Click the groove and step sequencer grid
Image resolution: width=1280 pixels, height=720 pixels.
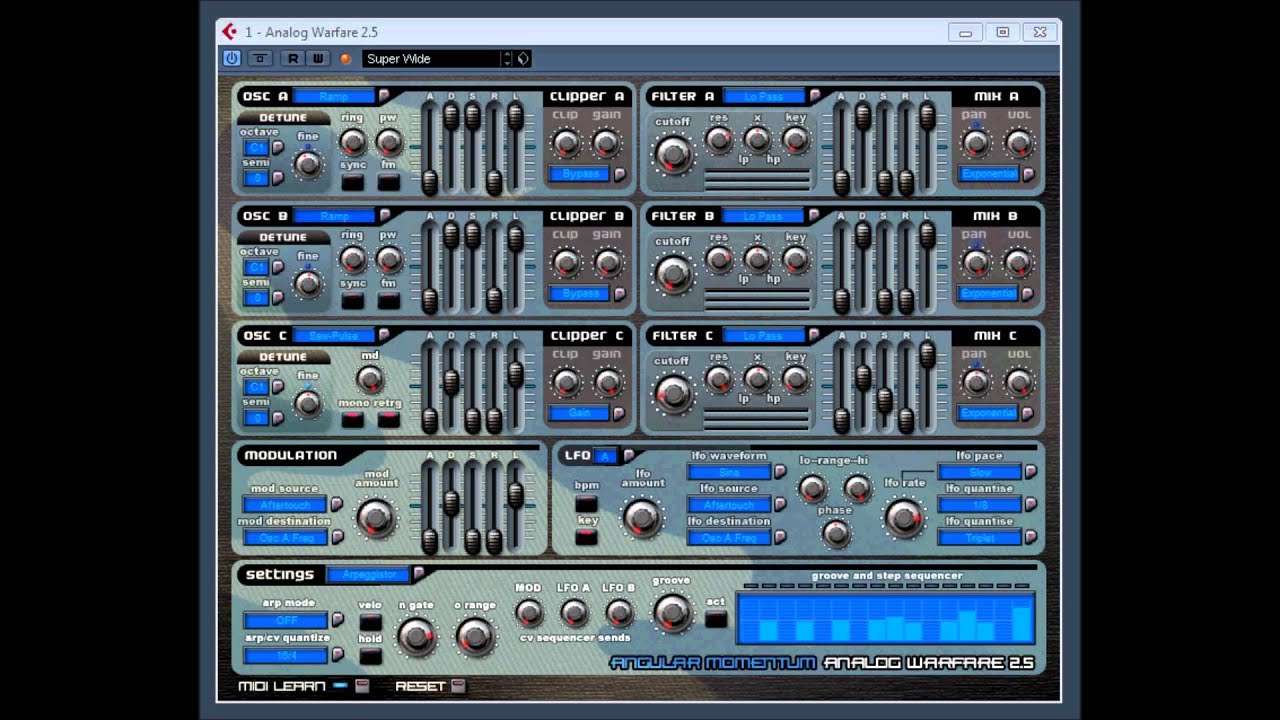[x=886, y=617]
